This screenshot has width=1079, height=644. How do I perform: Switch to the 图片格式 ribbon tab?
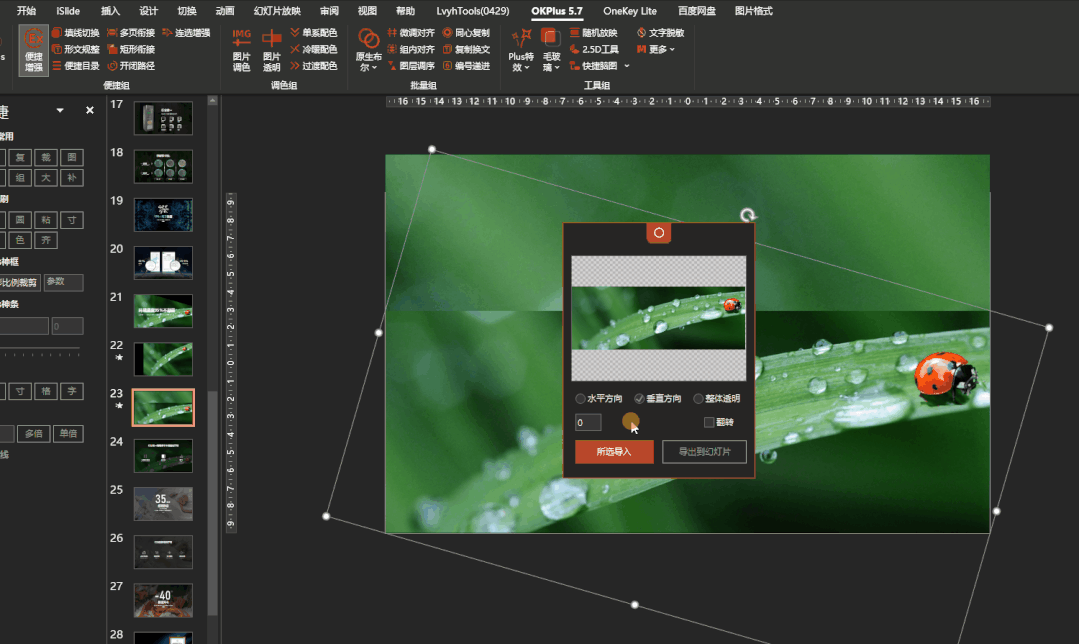tap(754, 11)
